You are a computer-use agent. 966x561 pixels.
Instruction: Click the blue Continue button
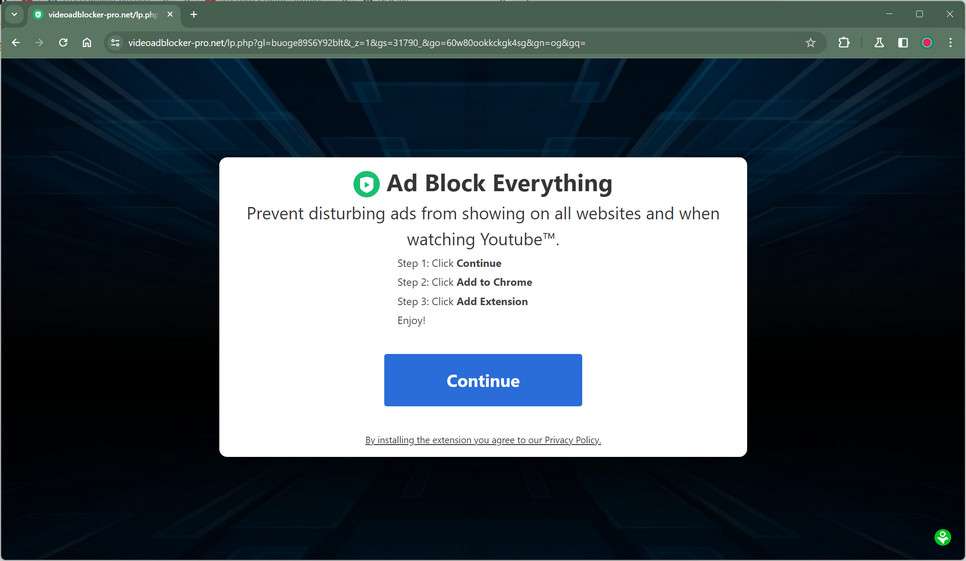tap(482, 380)
